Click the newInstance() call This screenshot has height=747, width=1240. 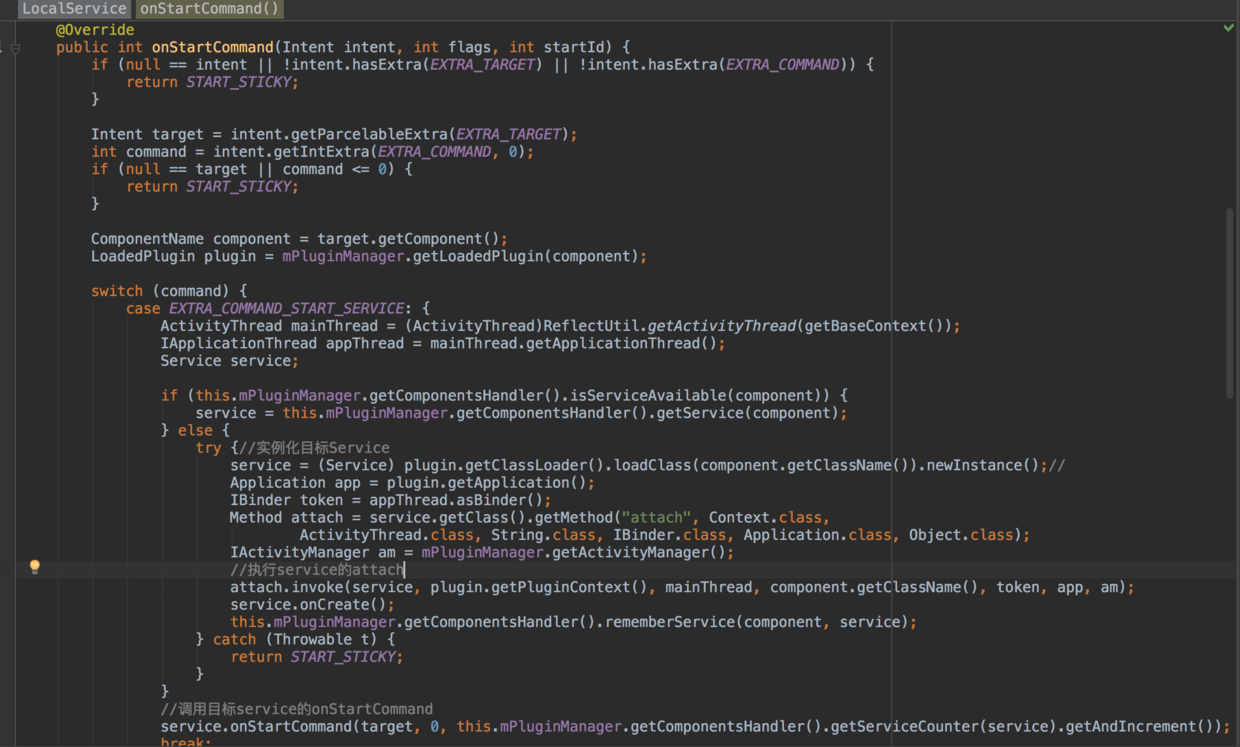coord(983,465)
